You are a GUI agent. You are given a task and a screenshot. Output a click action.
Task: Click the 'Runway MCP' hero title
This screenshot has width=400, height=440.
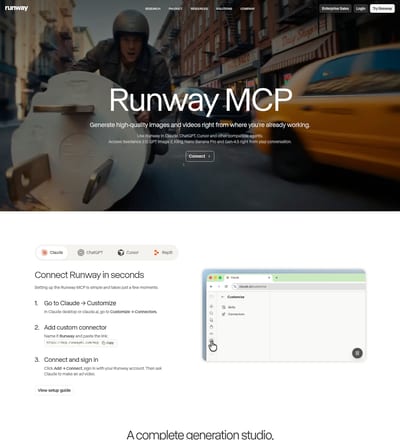click(x=201, y=100)
